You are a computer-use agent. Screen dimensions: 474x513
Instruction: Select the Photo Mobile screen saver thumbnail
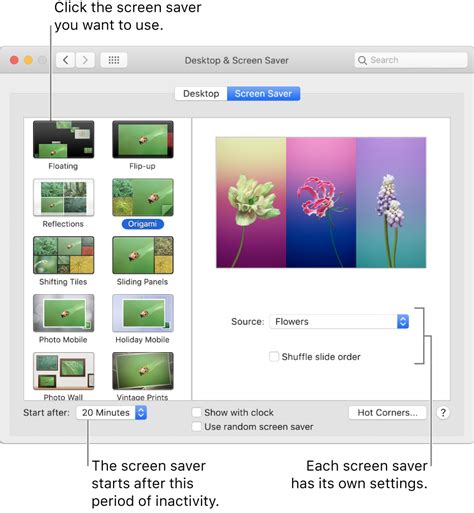click(63, 313)
